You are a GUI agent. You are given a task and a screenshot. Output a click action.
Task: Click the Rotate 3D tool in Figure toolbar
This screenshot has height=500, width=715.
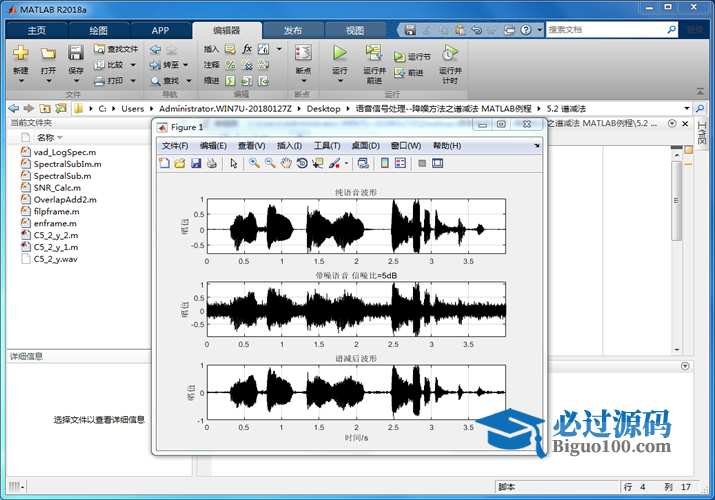[302, 163]
